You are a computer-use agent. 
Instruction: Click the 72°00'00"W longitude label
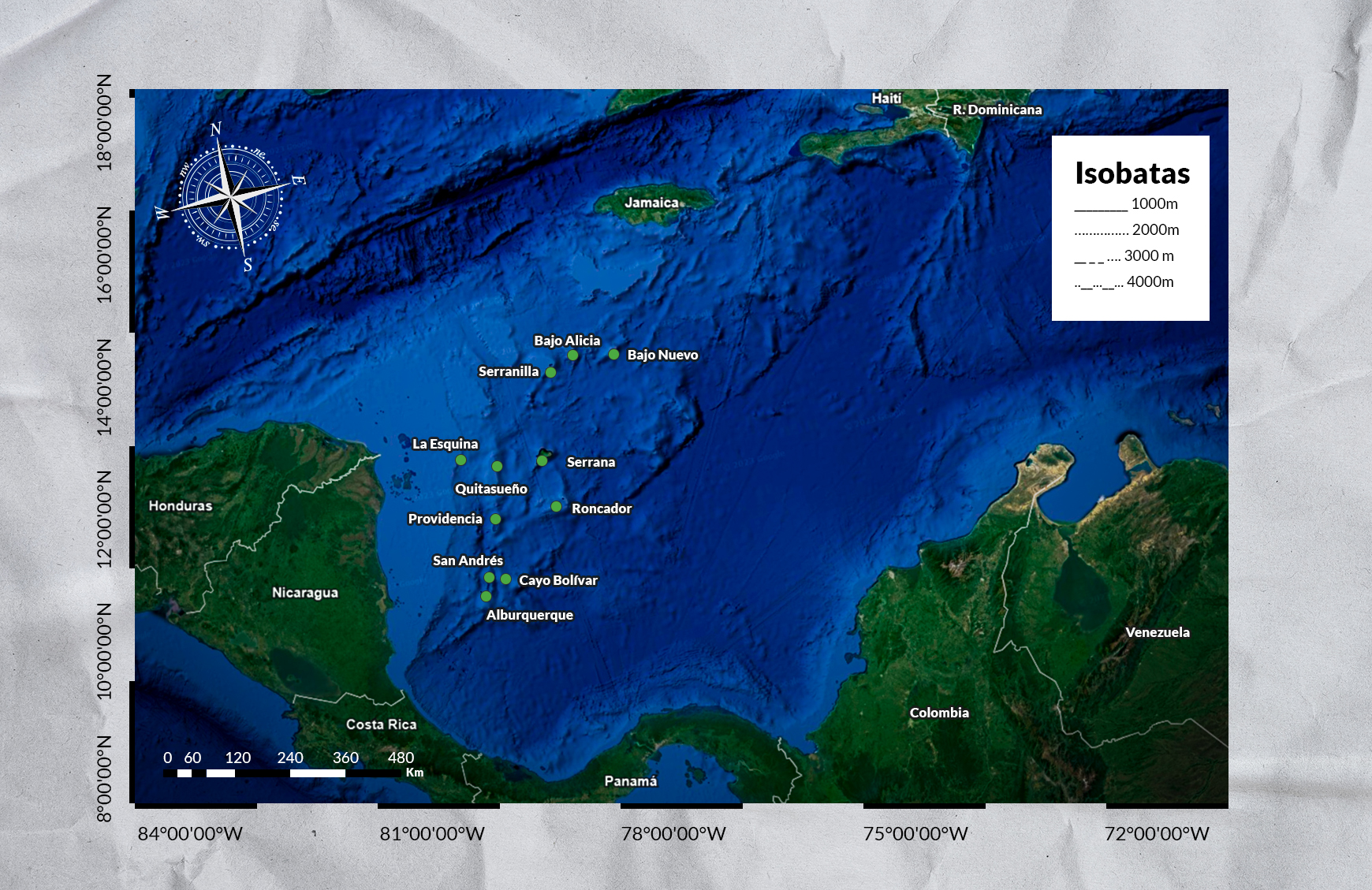(1157, 834)
